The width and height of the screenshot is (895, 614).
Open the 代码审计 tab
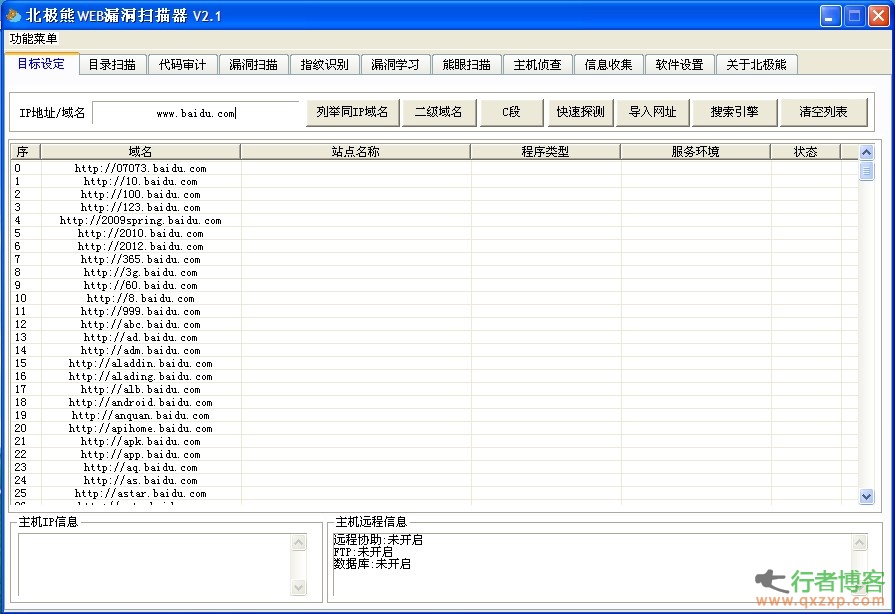[x=183, y=64]
